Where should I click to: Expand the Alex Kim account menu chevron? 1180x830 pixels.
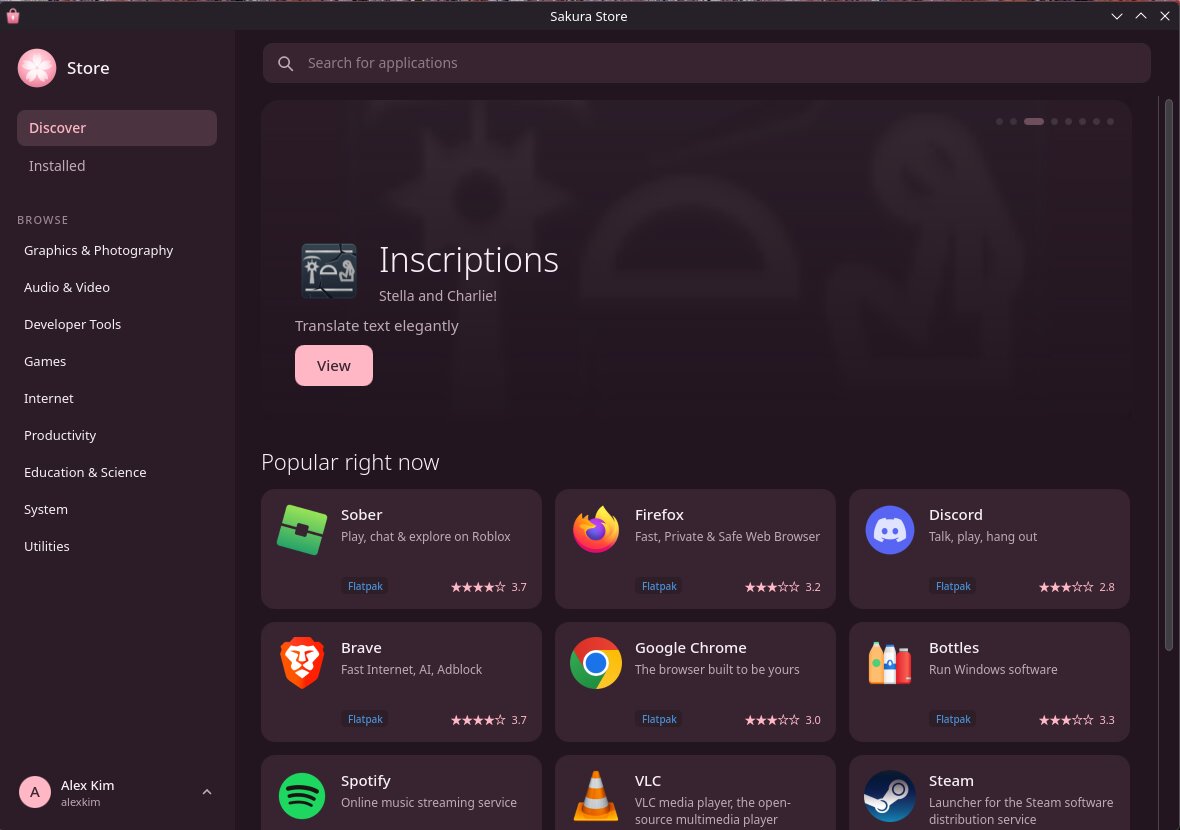pyautogui.click(x=207, y=792)
